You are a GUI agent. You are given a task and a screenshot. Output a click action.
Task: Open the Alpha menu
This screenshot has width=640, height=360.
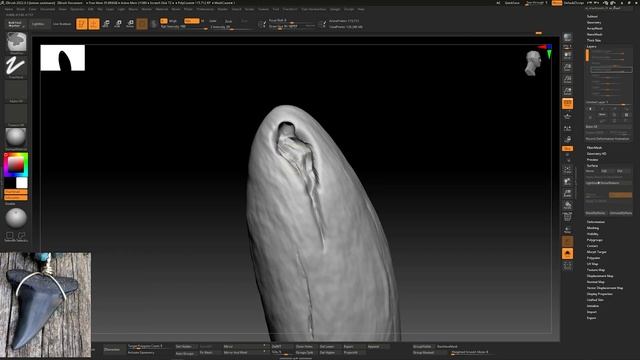(x=9, y=9)
